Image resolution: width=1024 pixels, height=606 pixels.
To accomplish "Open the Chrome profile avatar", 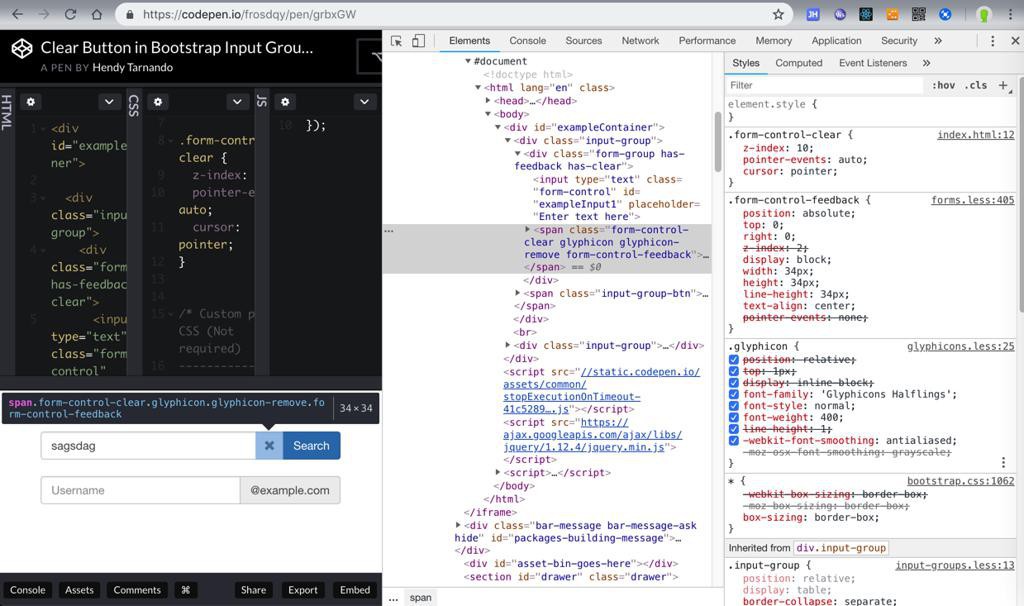I will pos(984,14).
